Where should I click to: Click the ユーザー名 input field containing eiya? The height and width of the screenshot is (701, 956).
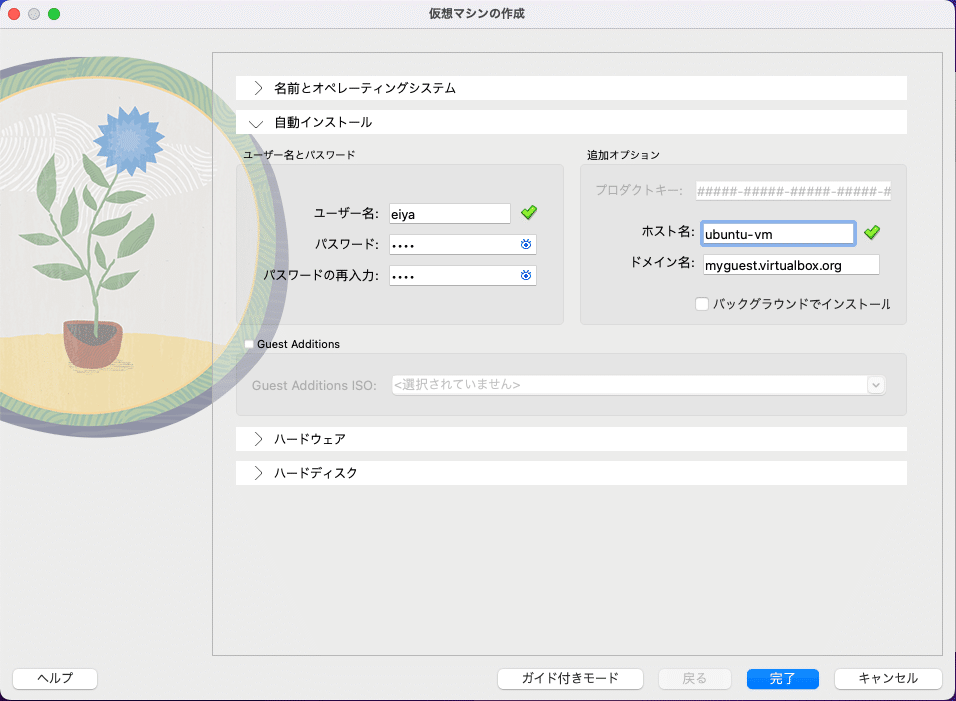point(450,214)
